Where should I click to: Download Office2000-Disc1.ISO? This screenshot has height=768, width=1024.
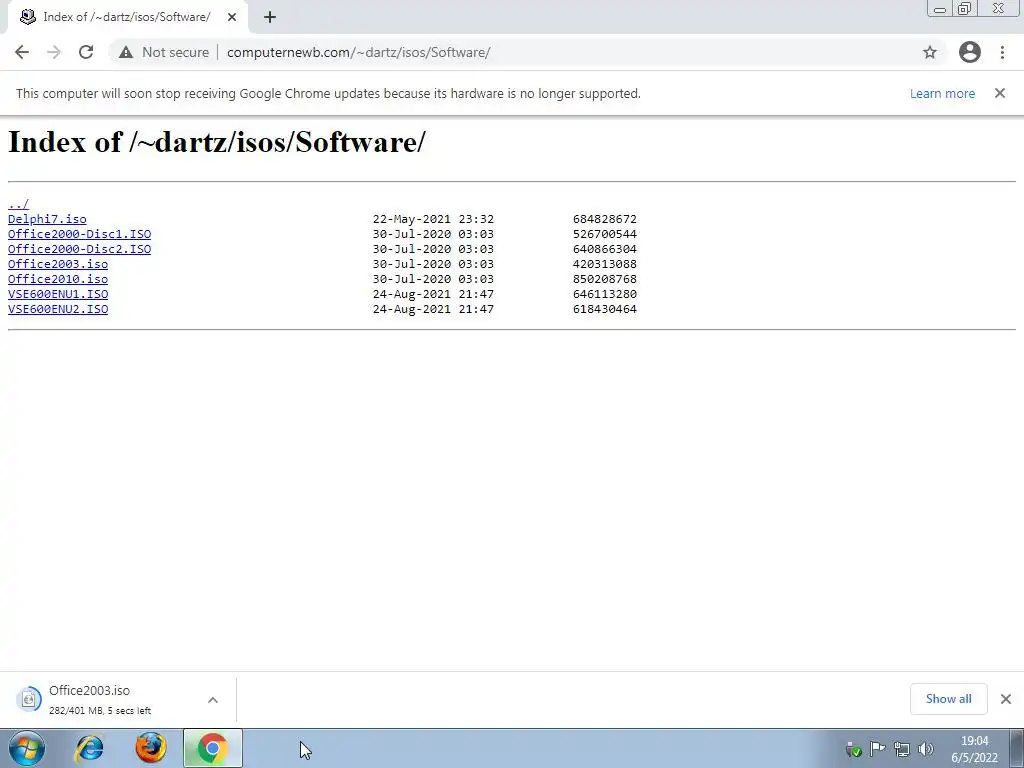(x=80, y=234)
